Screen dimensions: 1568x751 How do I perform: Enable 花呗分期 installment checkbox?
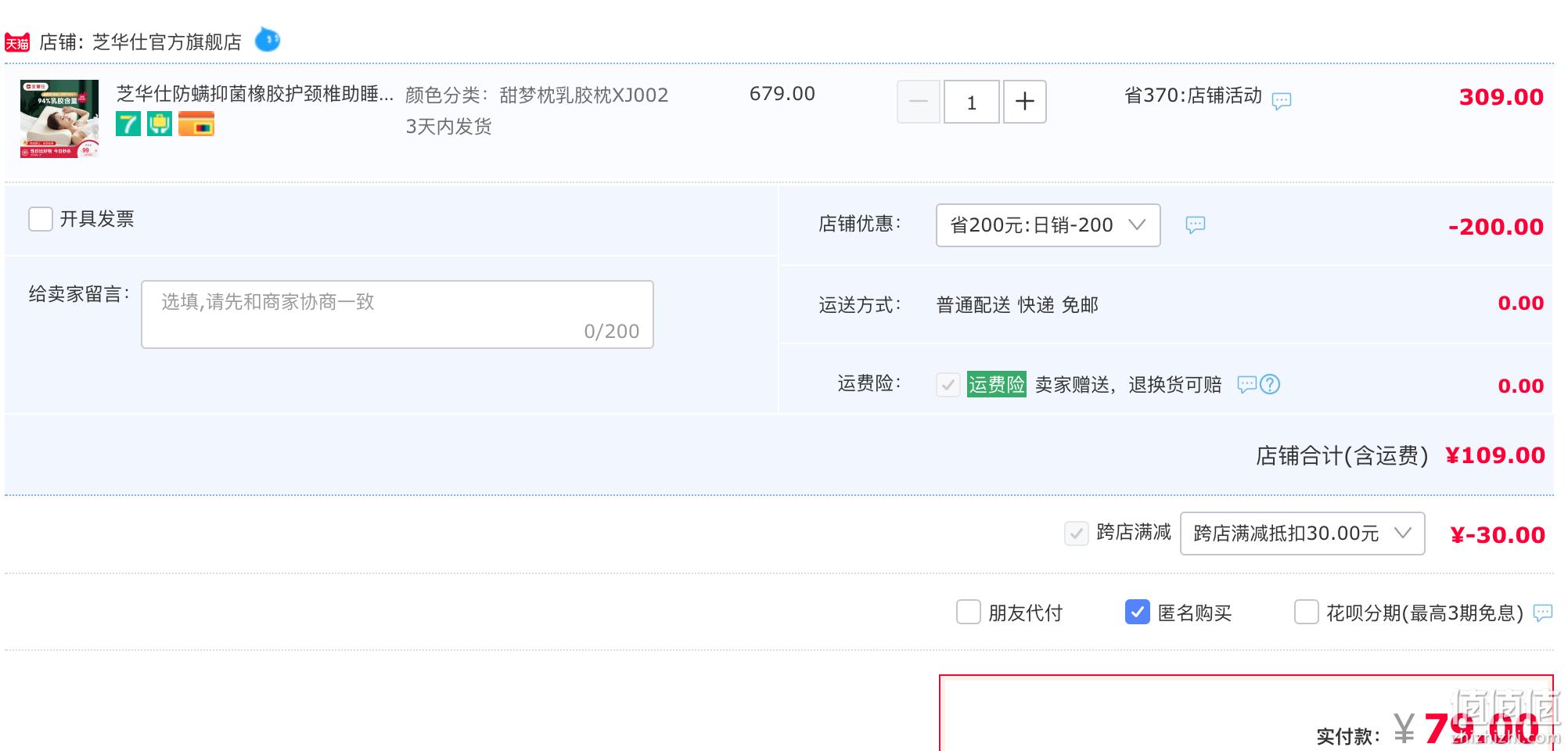tap(1307, 612)
